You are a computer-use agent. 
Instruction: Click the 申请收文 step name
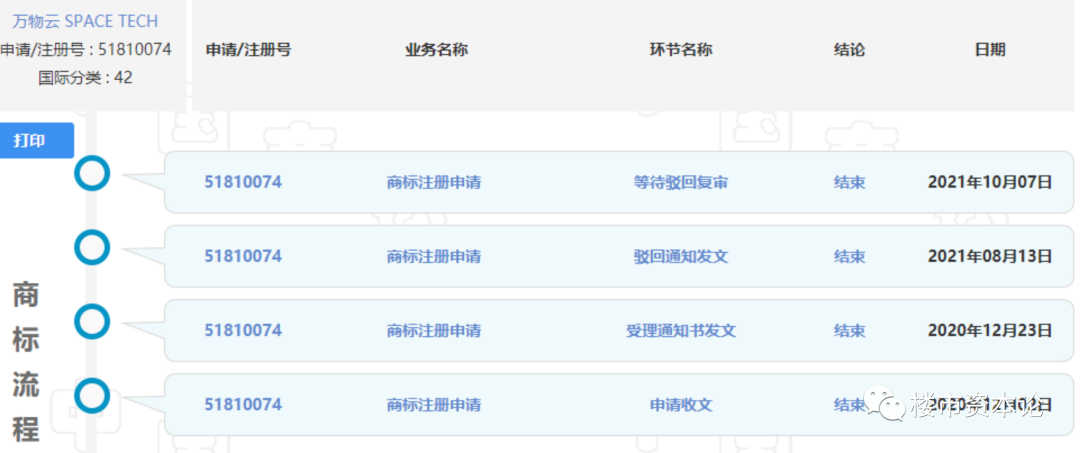click(681, 404)
